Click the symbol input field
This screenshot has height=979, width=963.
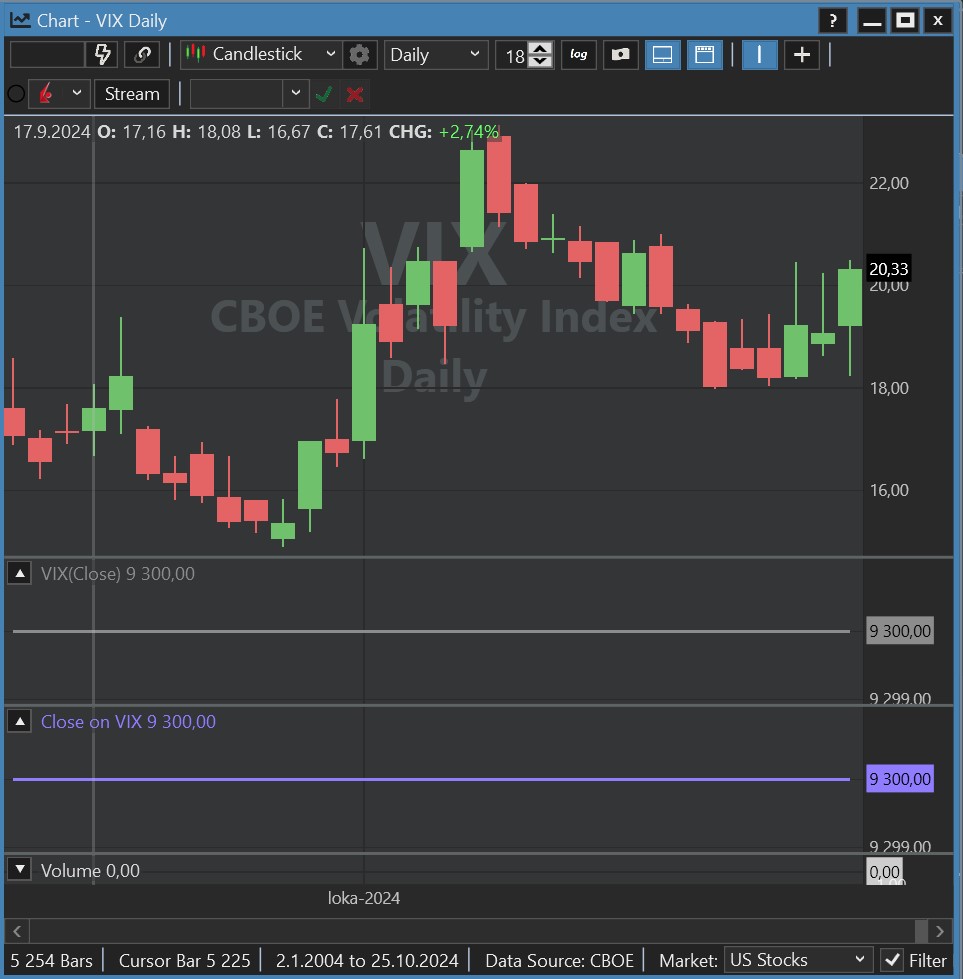[47, 55]
